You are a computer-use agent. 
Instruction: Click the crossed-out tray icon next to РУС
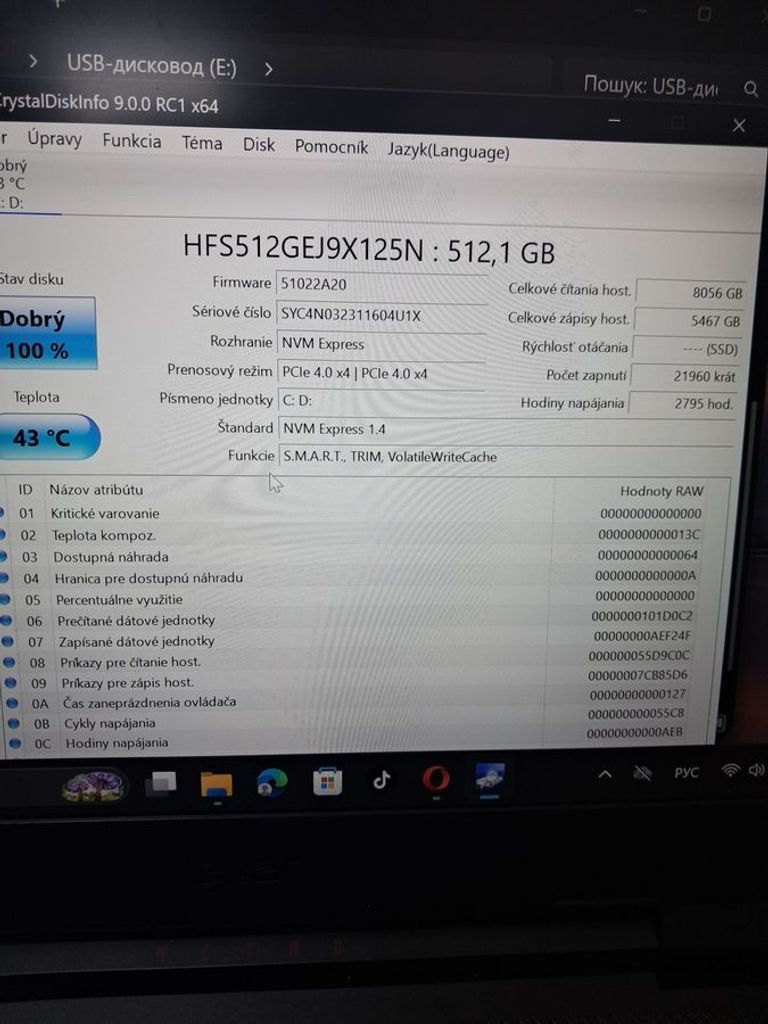[x=643, y=774]
